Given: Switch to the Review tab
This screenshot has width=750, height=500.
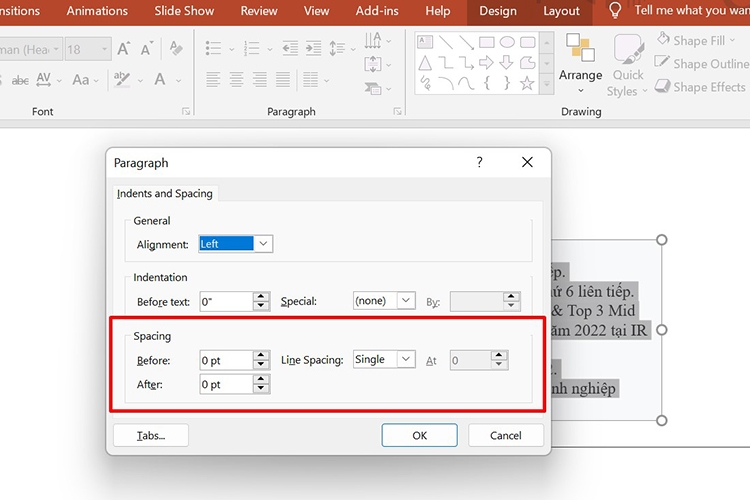Looking at the screenshot, I should pos(259,11).
